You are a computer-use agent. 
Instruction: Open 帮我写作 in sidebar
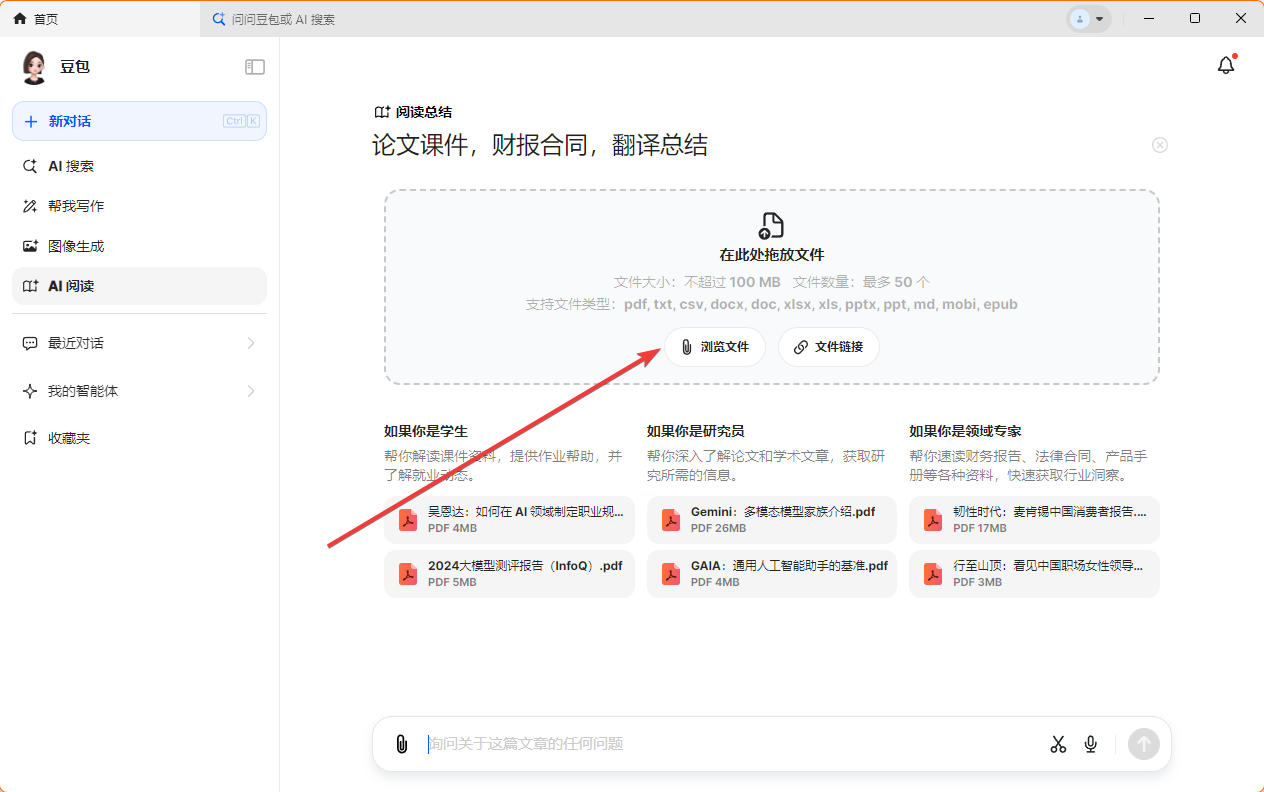(139, 206)
